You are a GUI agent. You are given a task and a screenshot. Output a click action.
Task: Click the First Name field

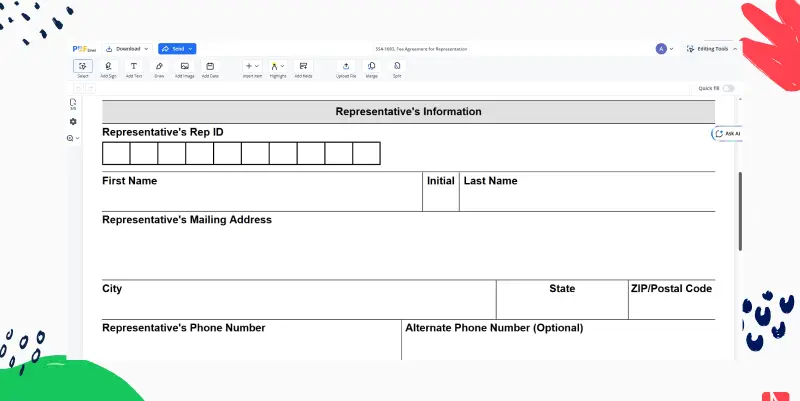[262, 192]
